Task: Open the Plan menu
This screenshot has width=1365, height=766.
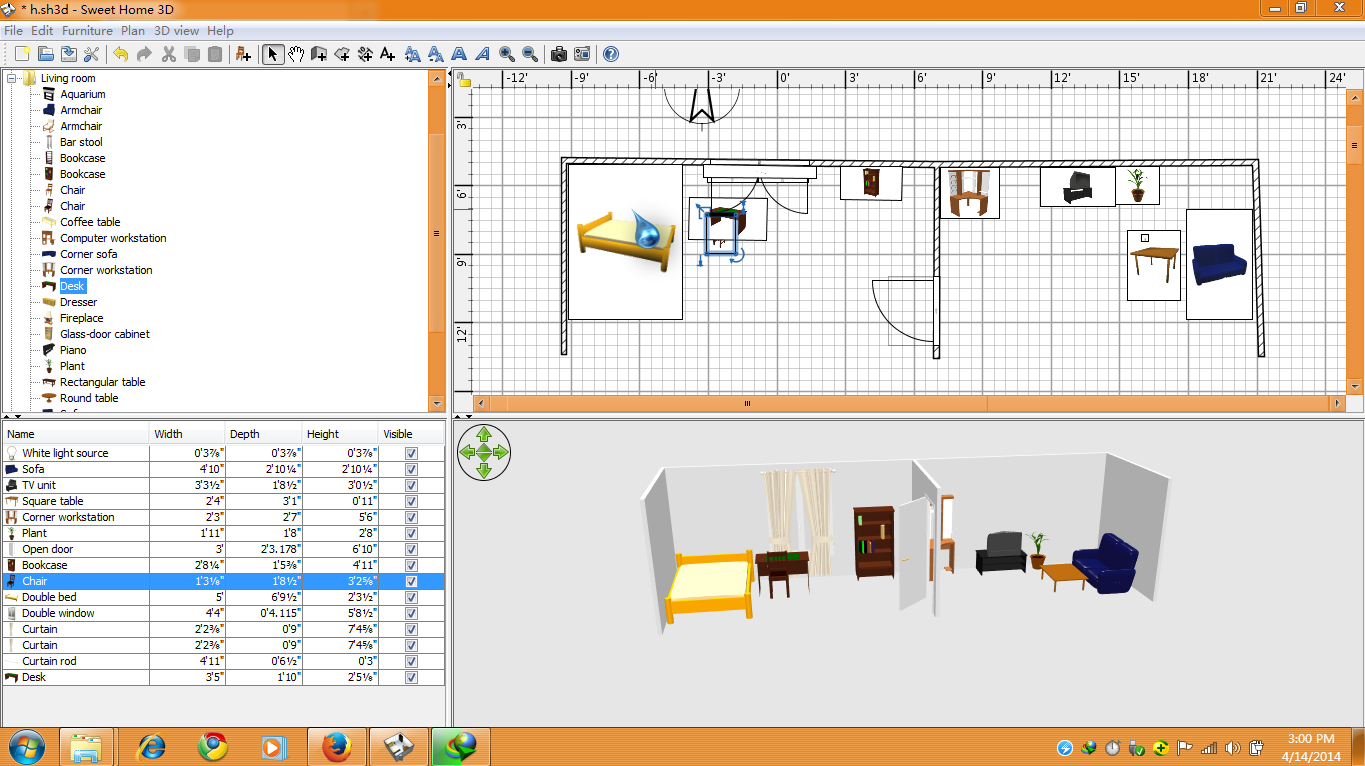Action: point(132,31)
